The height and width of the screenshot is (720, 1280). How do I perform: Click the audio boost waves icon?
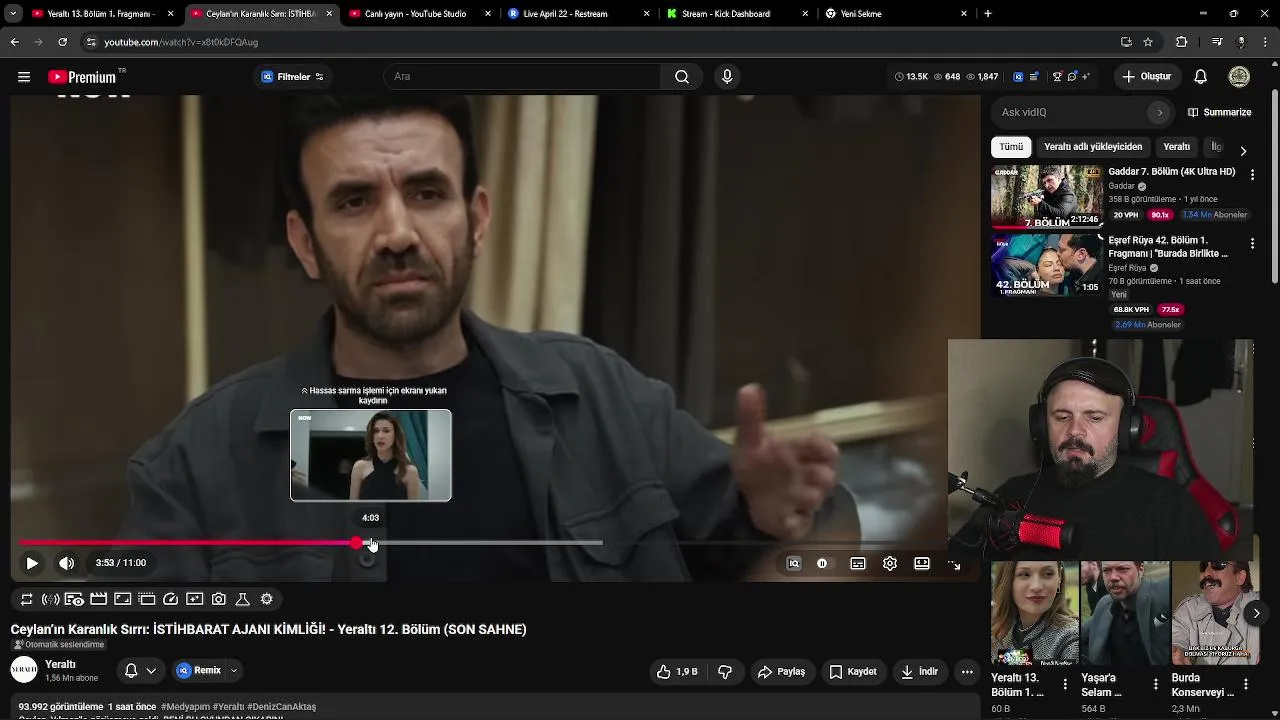point(50,599)
